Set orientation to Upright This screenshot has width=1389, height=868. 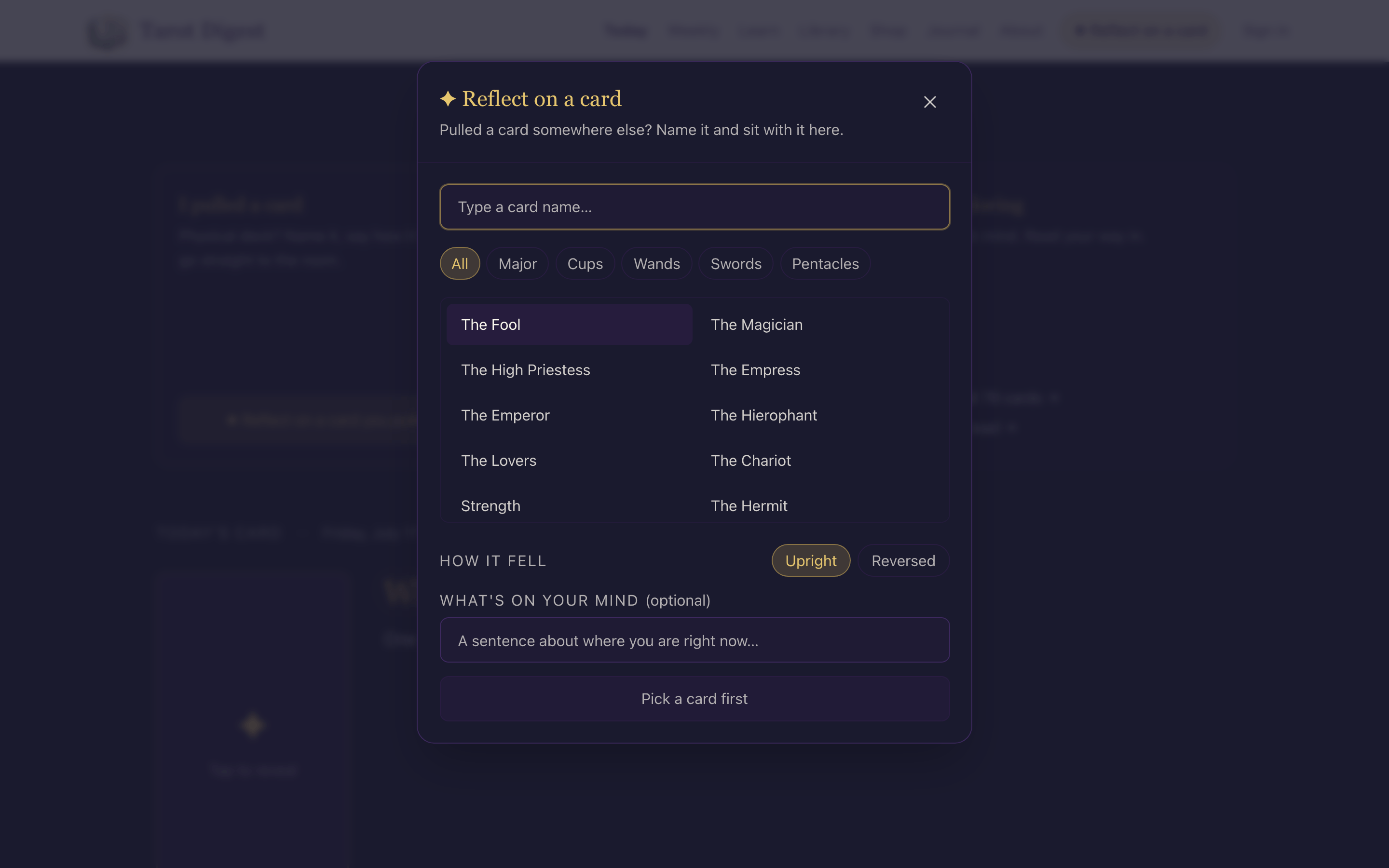point(810,560)
